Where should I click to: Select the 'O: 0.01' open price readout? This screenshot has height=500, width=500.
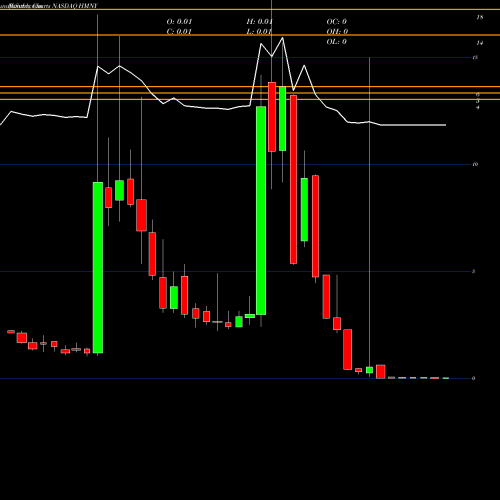[x=179, y=22]
